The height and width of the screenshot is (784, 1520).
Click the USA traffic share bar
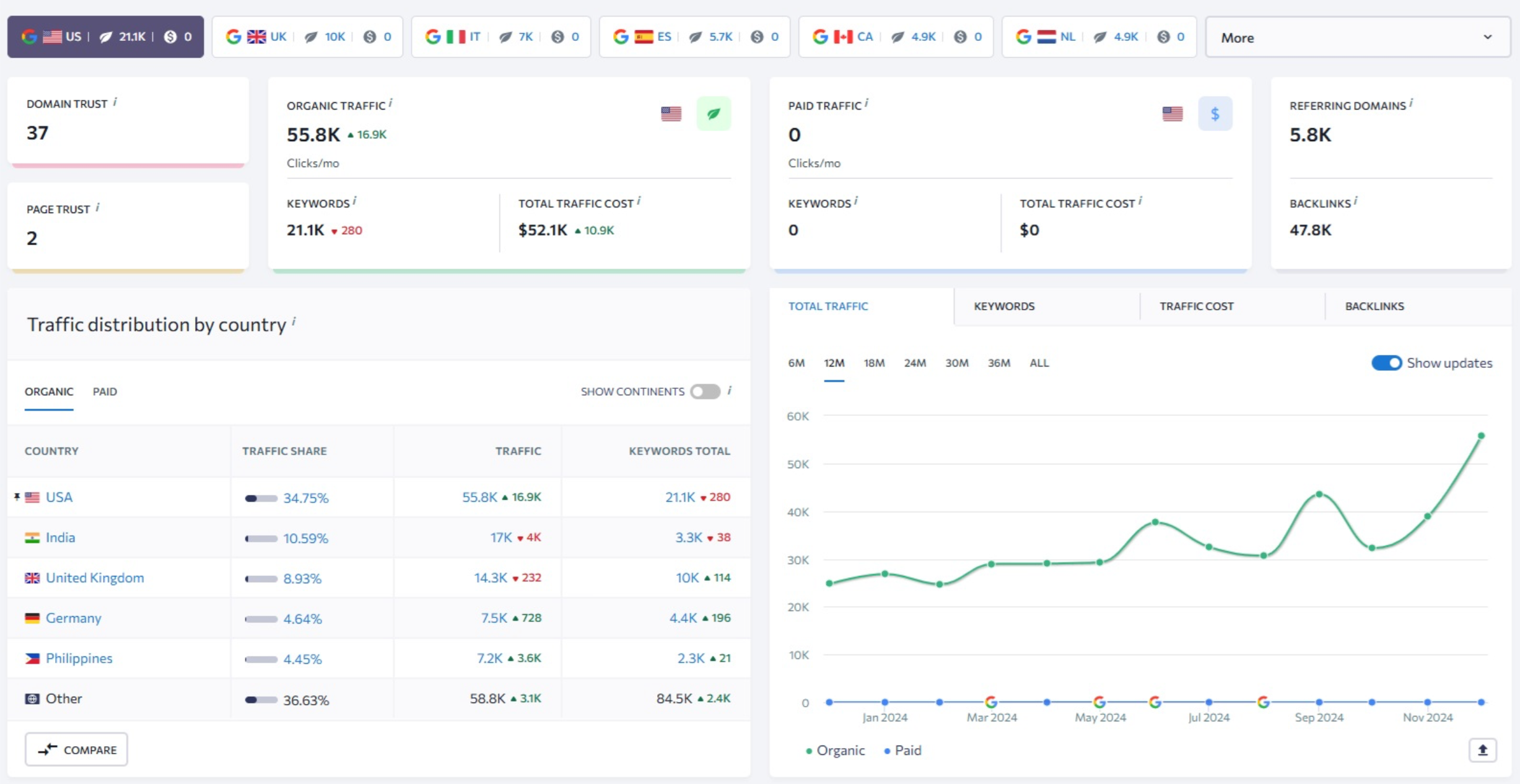(261, 498)
